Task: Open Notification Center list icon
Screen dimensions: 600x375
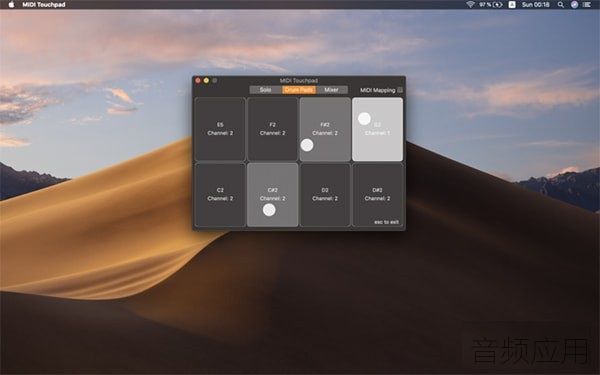Action: 587,5
